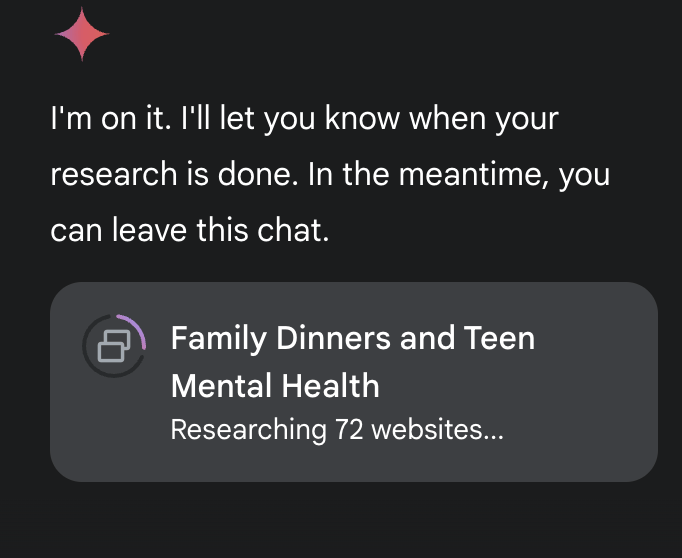Viewport: 682px width, 558px height.
Task: Click the purple progress ring arc
Action: point(134,330)
